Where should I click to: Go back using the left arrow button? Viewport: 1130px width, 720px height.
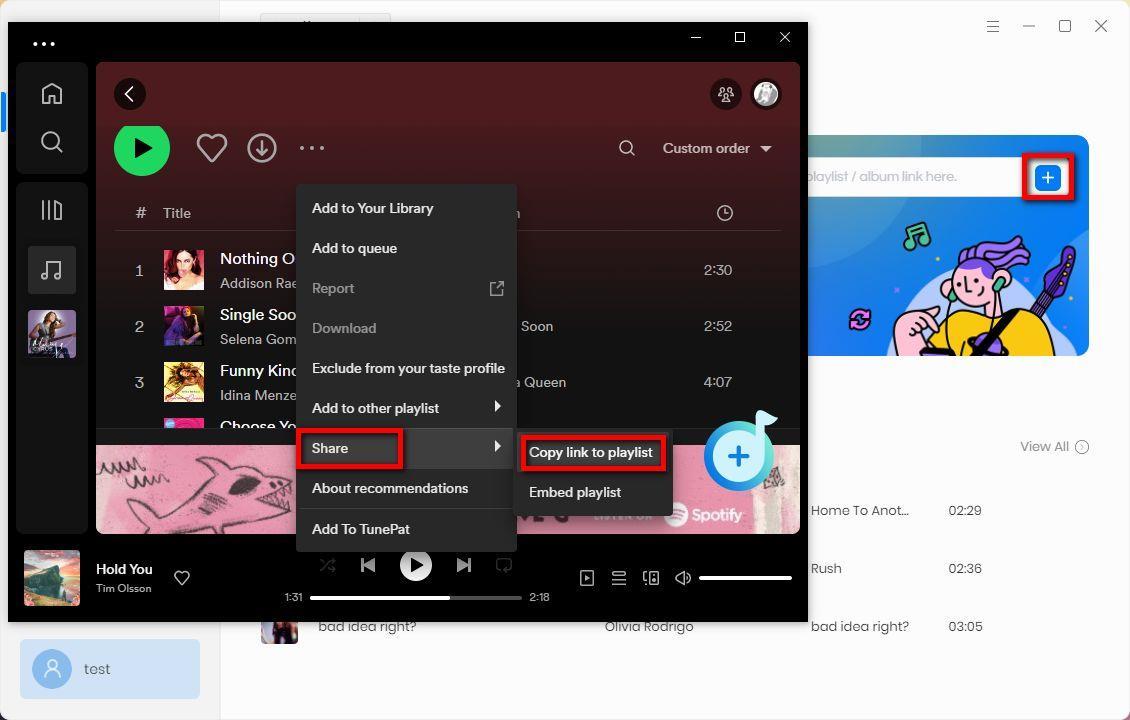point(130,94)
